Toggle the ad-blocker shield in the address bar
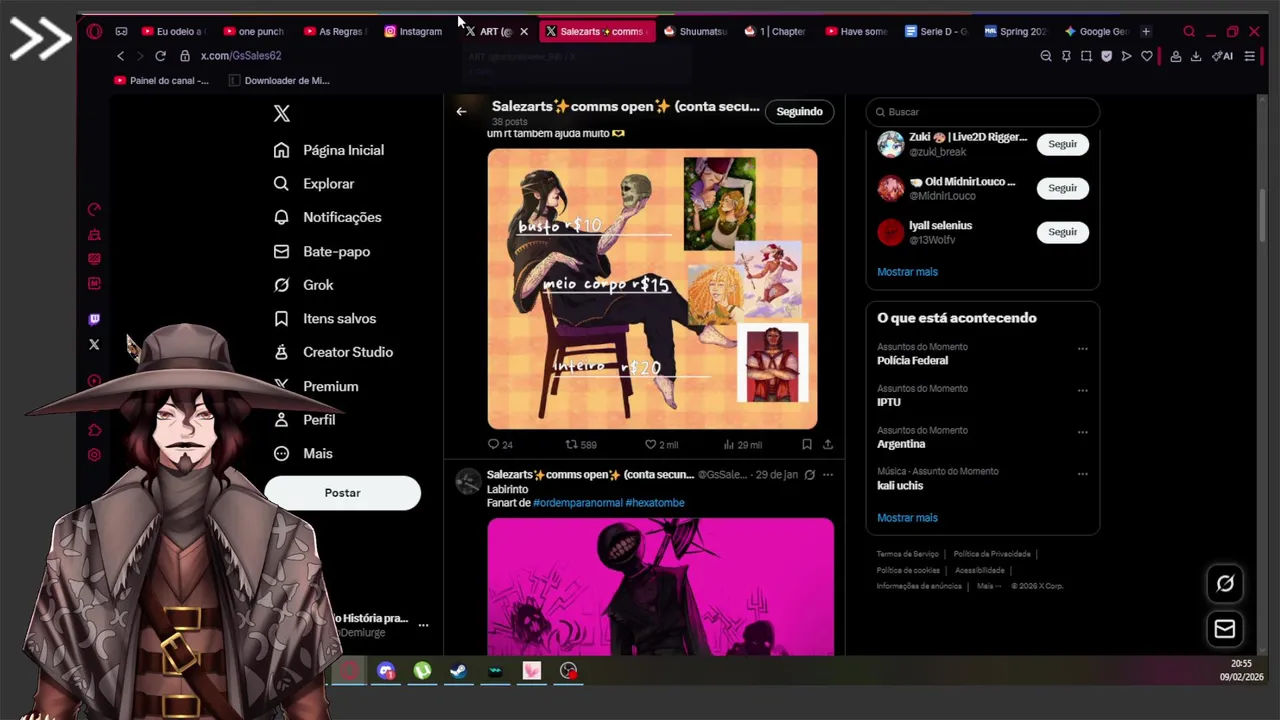 pos(1106,56)
